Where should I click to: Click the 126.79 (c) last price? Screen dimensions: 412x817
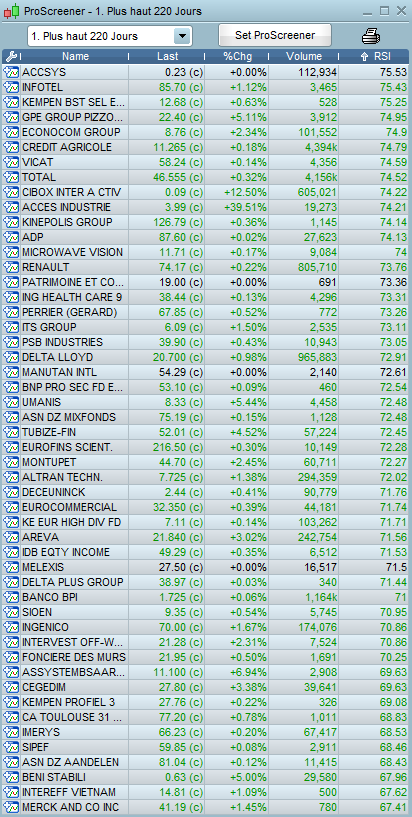tap(178, 222)
